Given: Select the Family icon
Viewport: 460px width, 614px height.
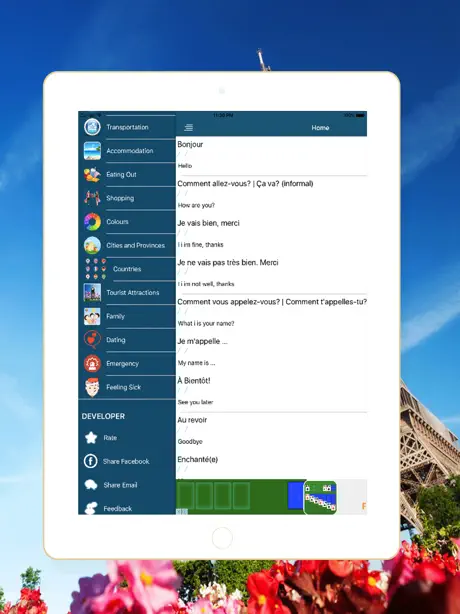Looking at the screenshot, I should point(92,316).
